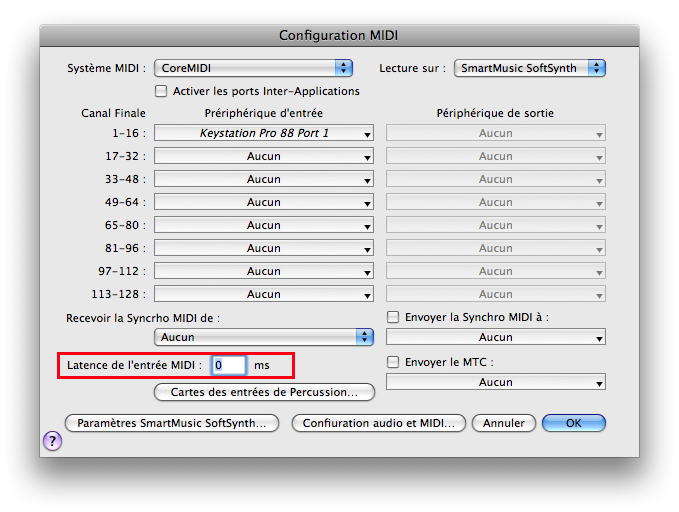Viewport: 679px width, 512px height.
Task: Click the MIDI input latency field
Action: (x=228, y=365)
